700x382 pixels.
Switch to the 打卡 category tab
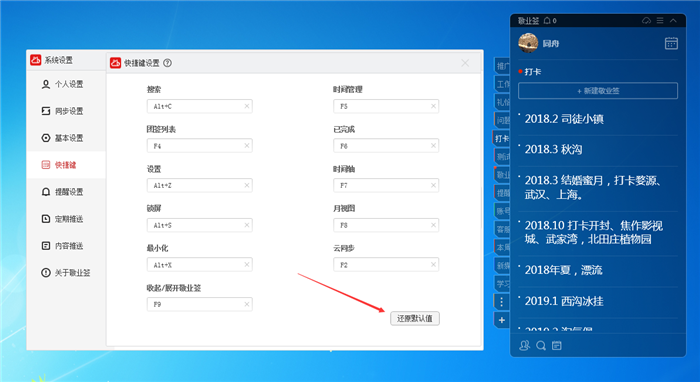click(x=501, y=138)
